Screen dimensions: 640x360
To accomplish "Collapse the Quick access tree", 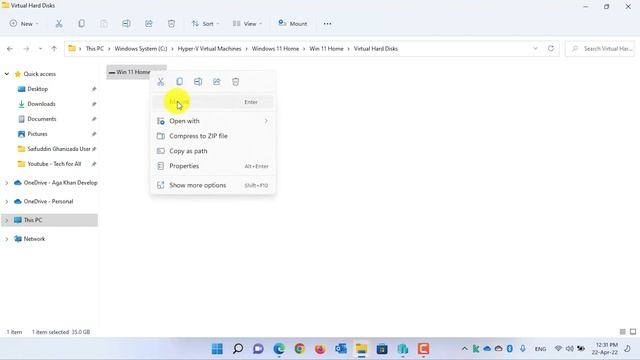I will coord(7,74).
